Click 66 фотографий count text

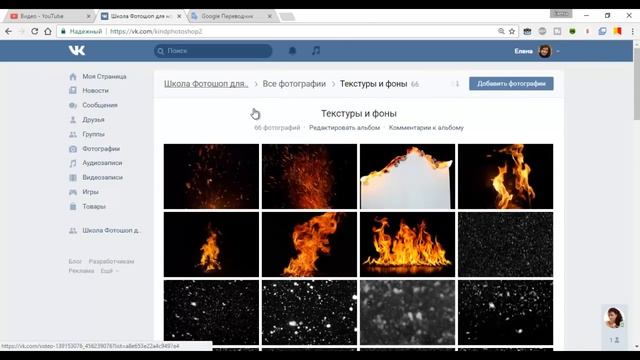[277, 128]
